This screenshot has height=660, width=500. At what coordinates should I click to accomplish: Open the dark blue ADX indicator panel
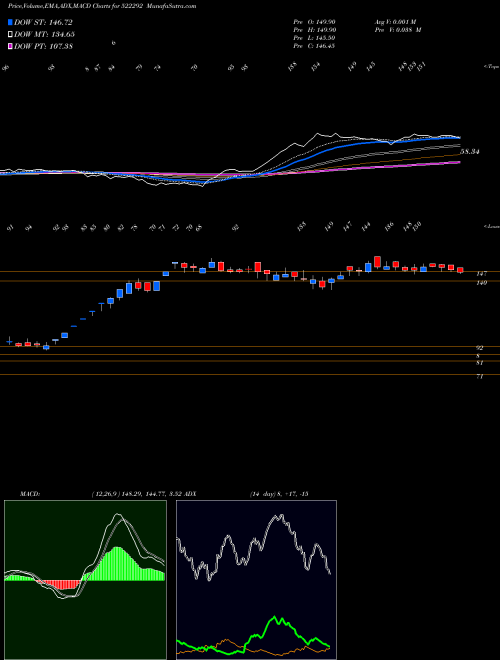click(x=256, y=580)
